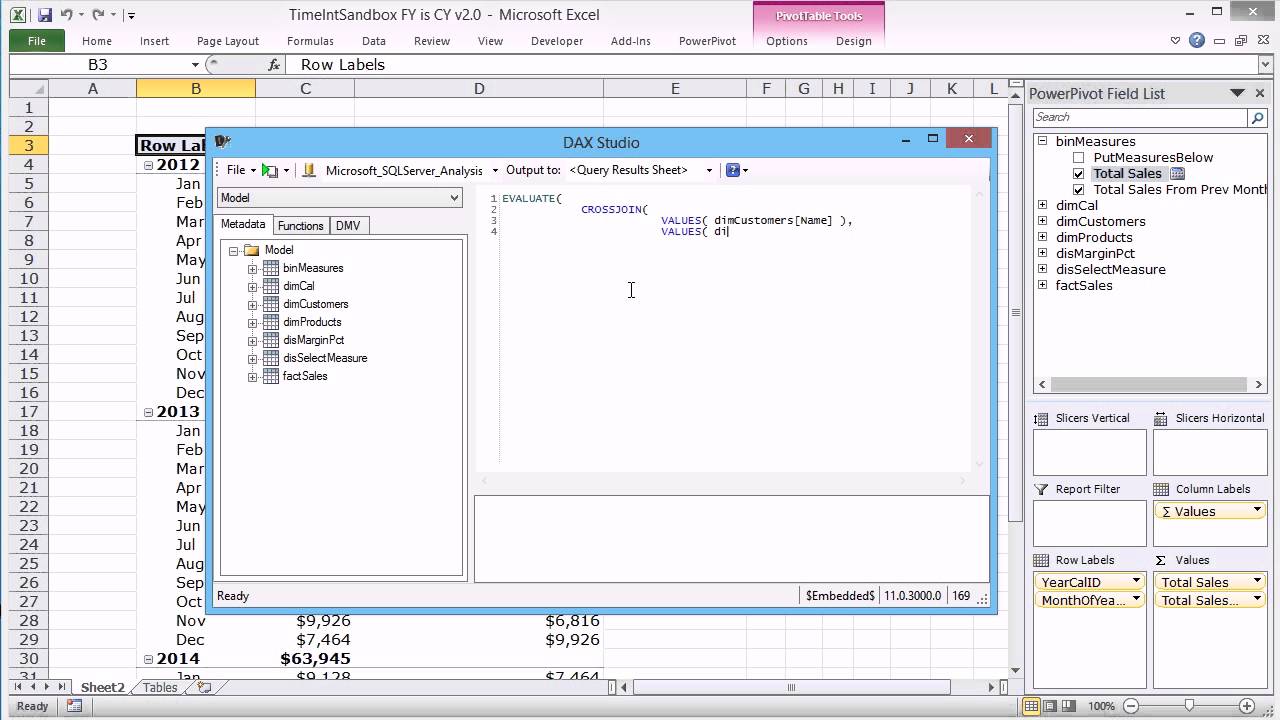Collapse the 2012 year group in the pivot table
Viewport: 1280px width, 720px height.
pyautogui.click(x=148, y=165)
